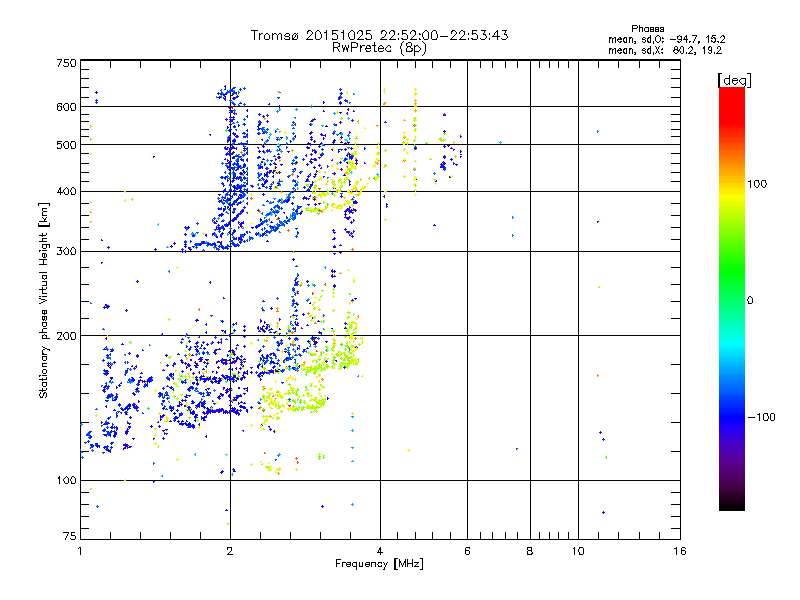Click the y-axis tick label '75'

tap(70, 536)
